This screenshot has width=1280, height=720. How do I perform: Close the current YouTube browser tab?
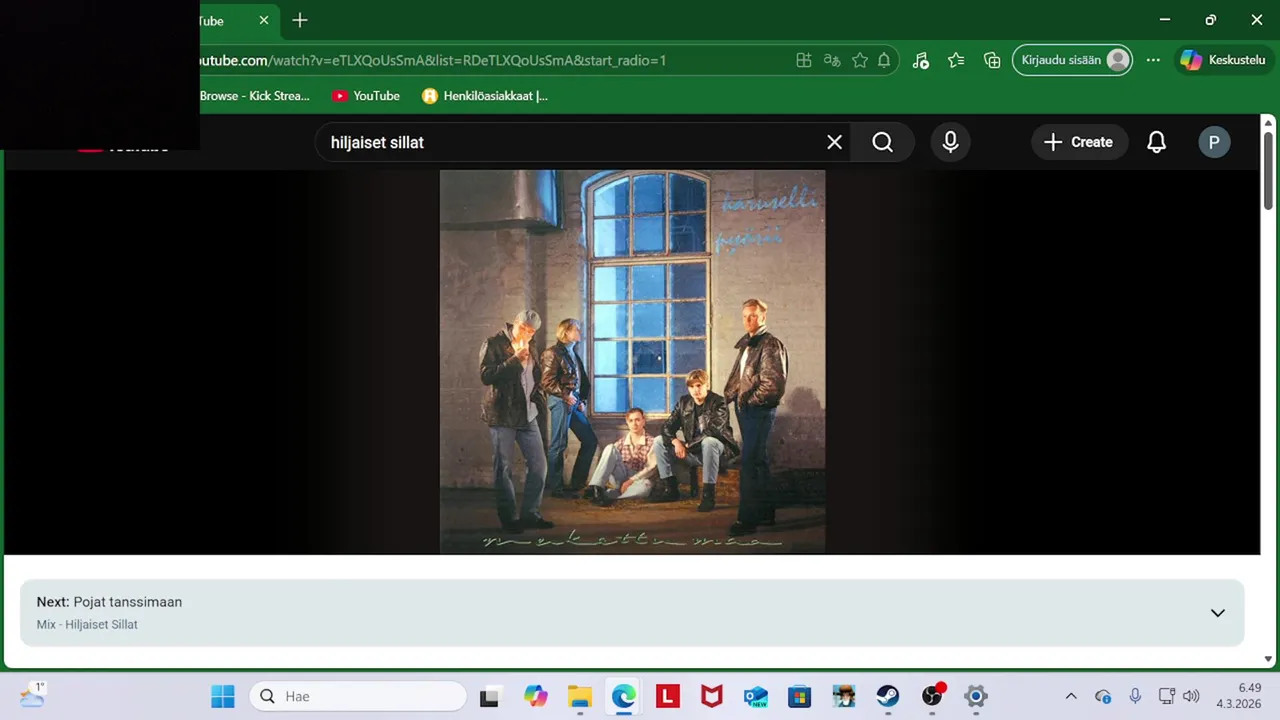pos(264,20)
